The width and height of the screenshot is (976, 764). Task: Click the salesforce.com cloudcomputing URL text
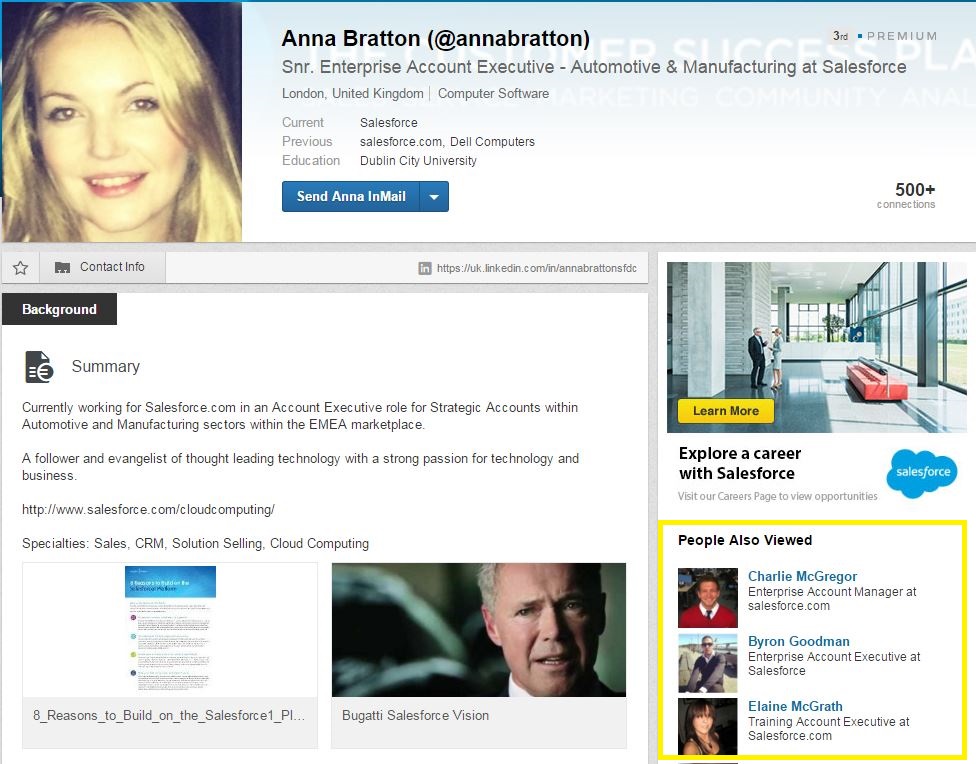pyautogui.click(x=148, y=509)
